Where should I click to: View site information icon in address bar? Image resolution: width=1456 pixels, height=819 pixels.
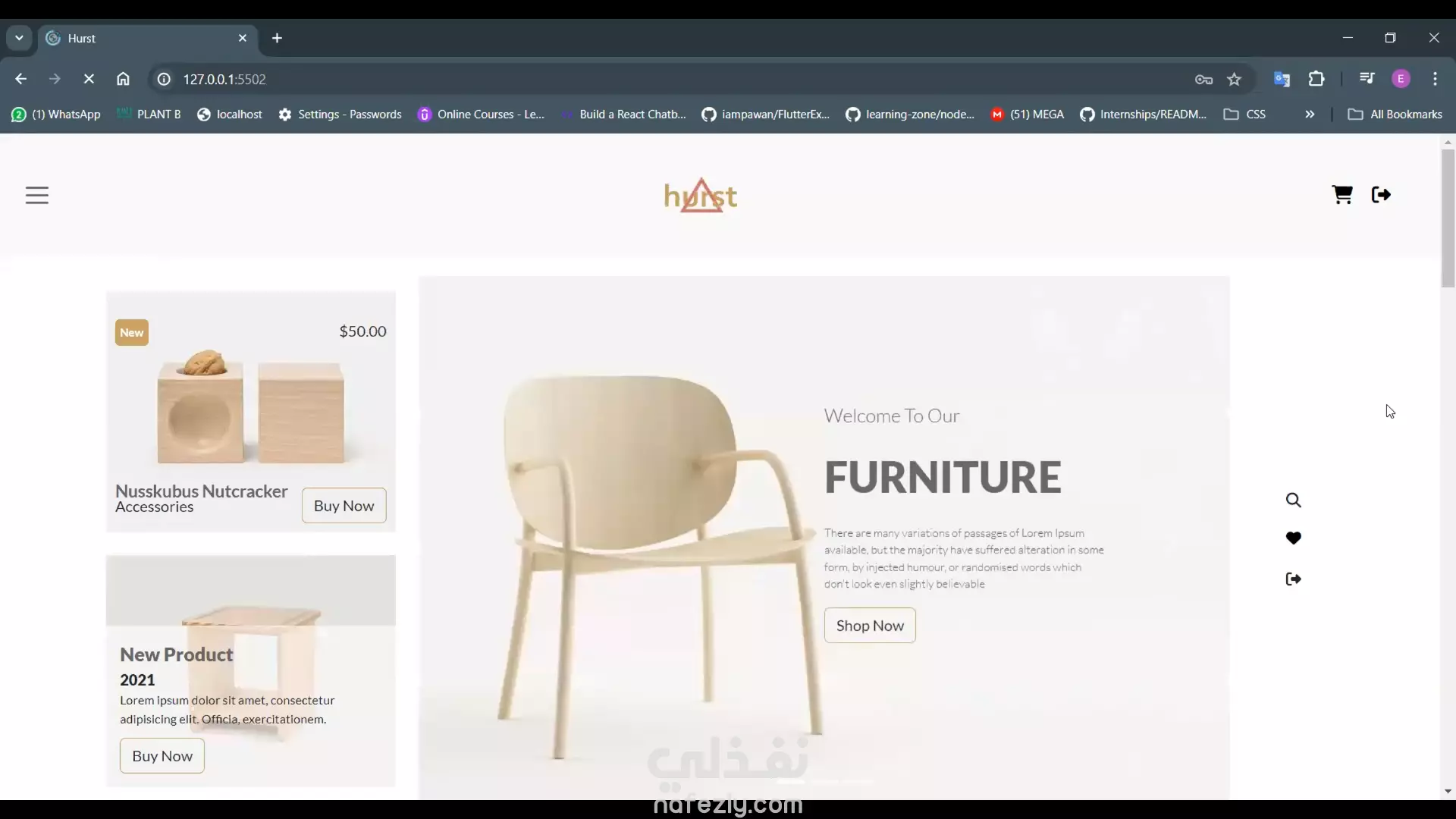pyautogui.click(x=164, y=79)
